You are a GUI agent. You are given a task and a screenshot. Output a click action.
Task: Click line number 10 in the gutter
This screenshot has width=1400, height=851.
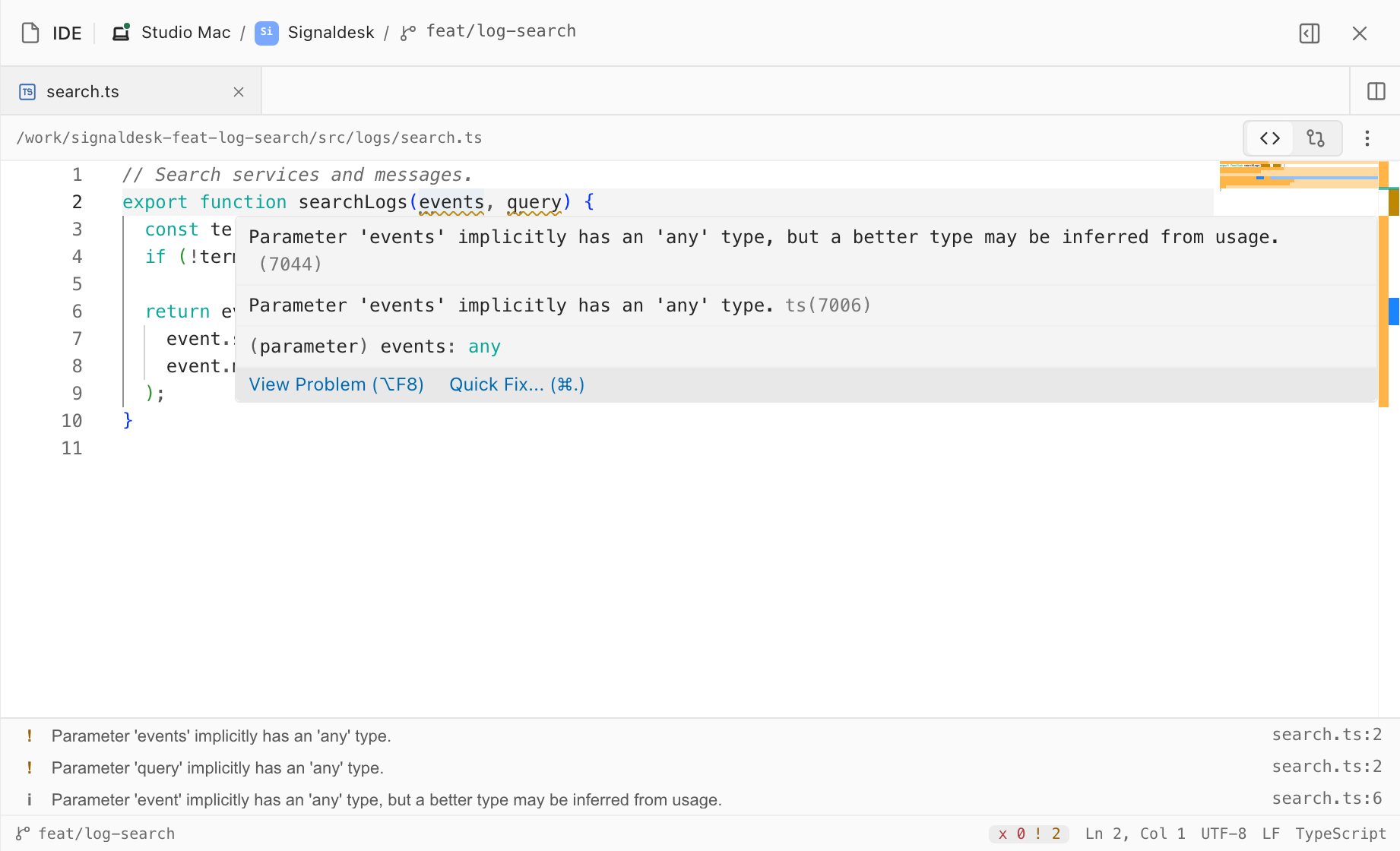point(71,421)
